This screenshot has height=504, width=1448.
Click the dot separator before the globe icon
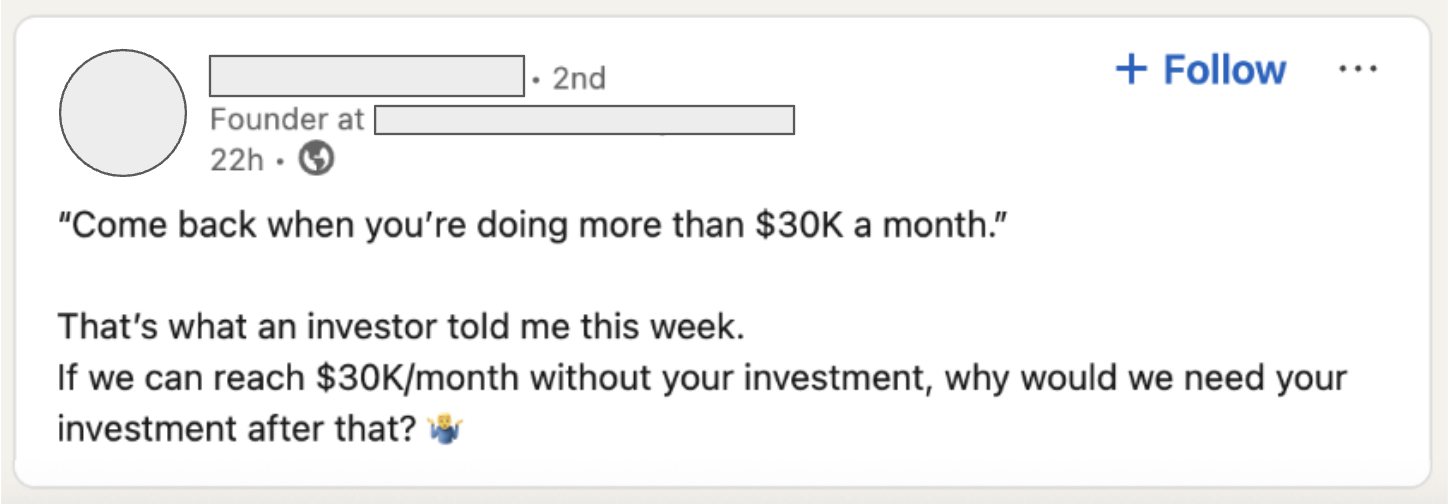pos(284,160)
